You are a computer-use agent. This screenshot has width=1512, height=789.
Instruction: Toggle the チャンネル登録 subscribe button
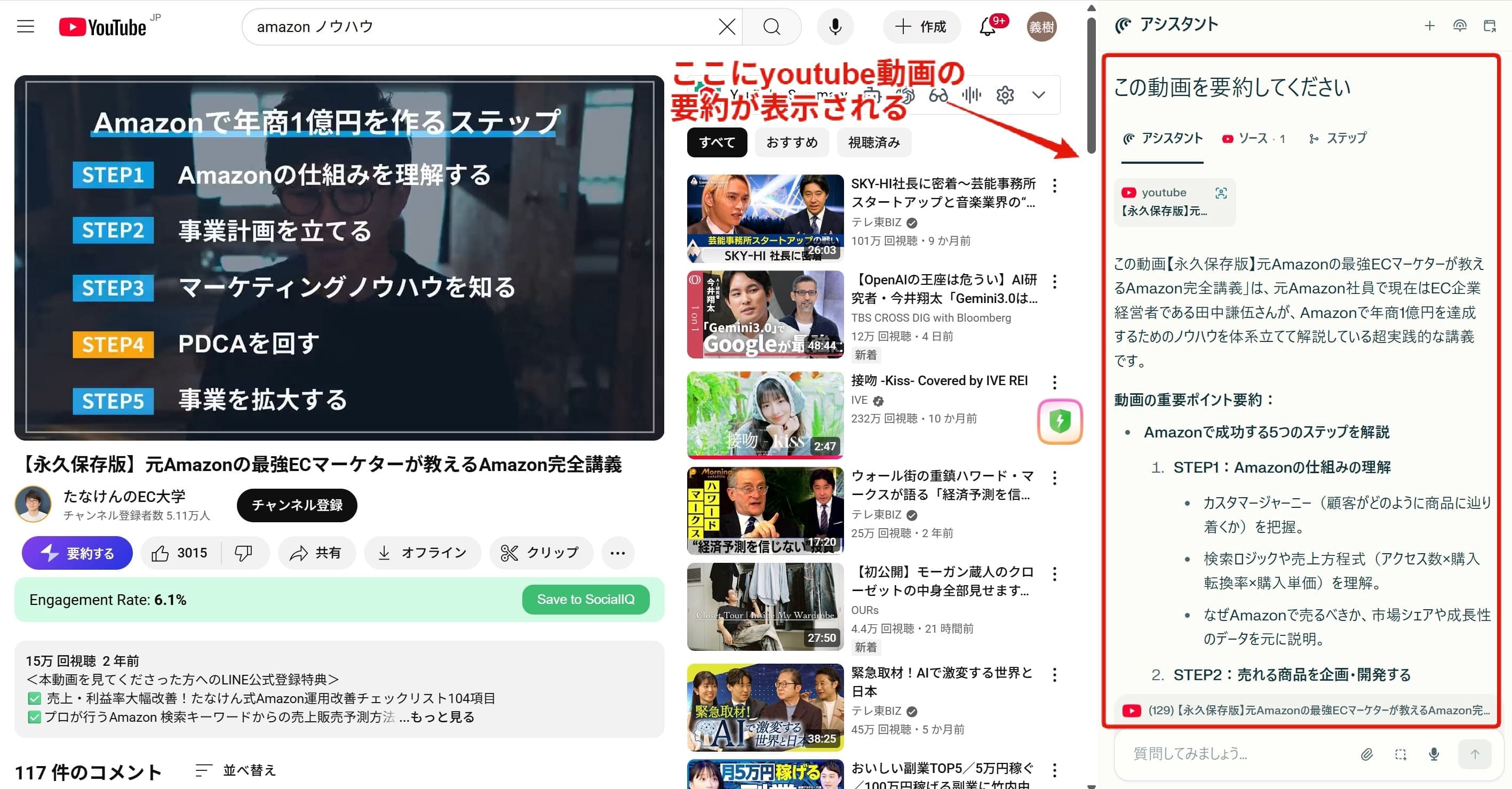[297, 505]
